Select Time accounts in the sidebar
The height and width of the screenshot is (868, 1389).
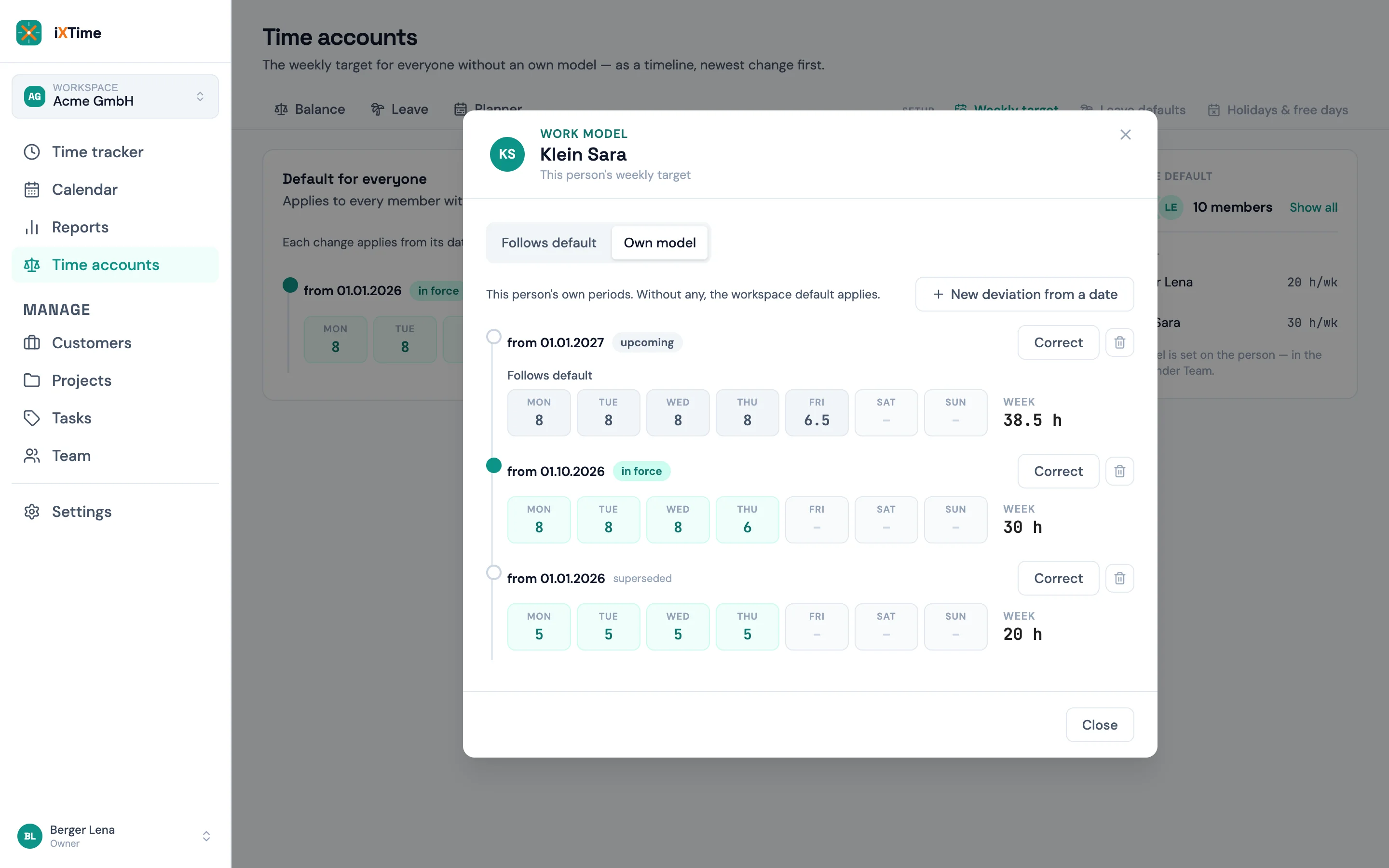tap(115, 265)
